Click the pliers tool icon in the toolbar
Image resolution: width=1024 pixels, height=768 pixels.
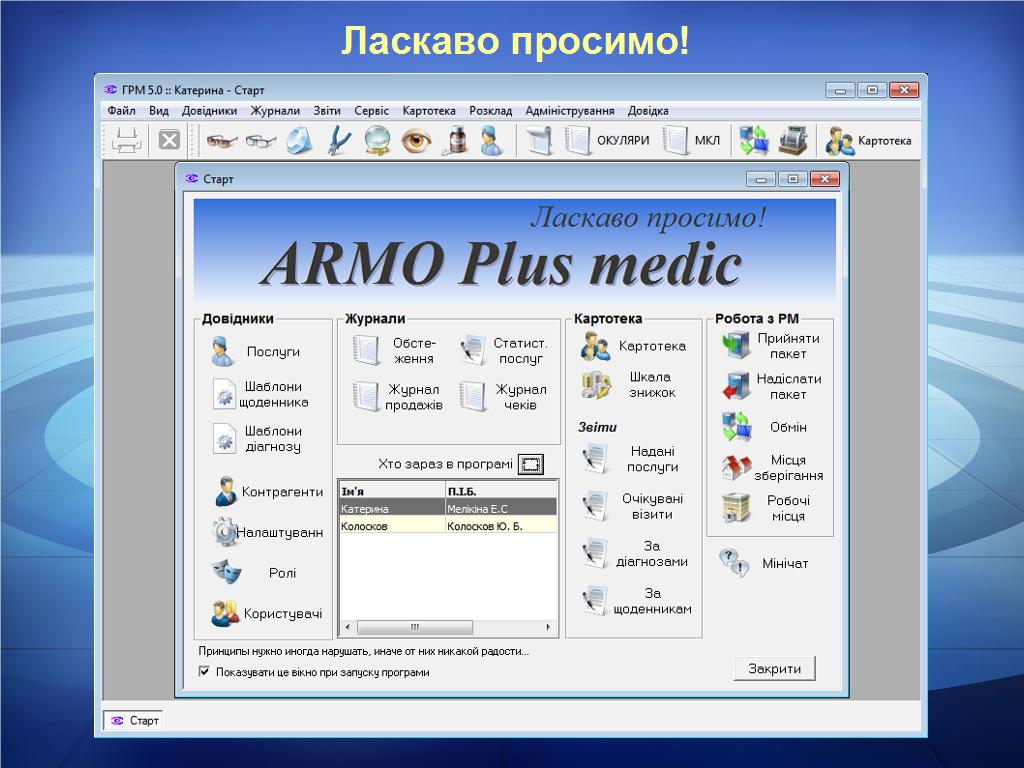[x=339, y=141]
